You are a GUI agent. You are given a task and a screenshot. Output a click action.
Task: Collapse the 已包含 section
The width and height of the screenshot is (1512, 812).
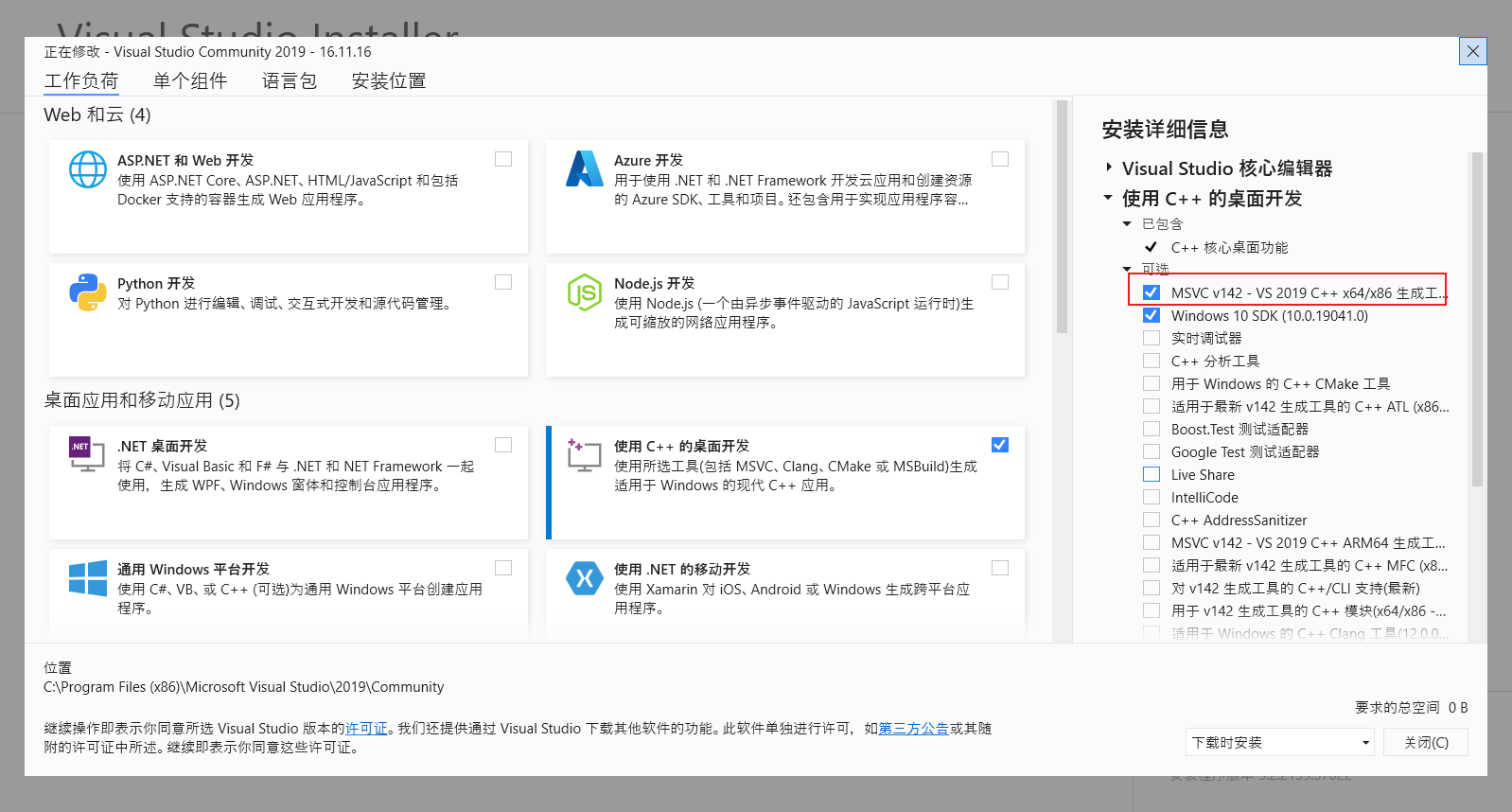[1127, 224]
